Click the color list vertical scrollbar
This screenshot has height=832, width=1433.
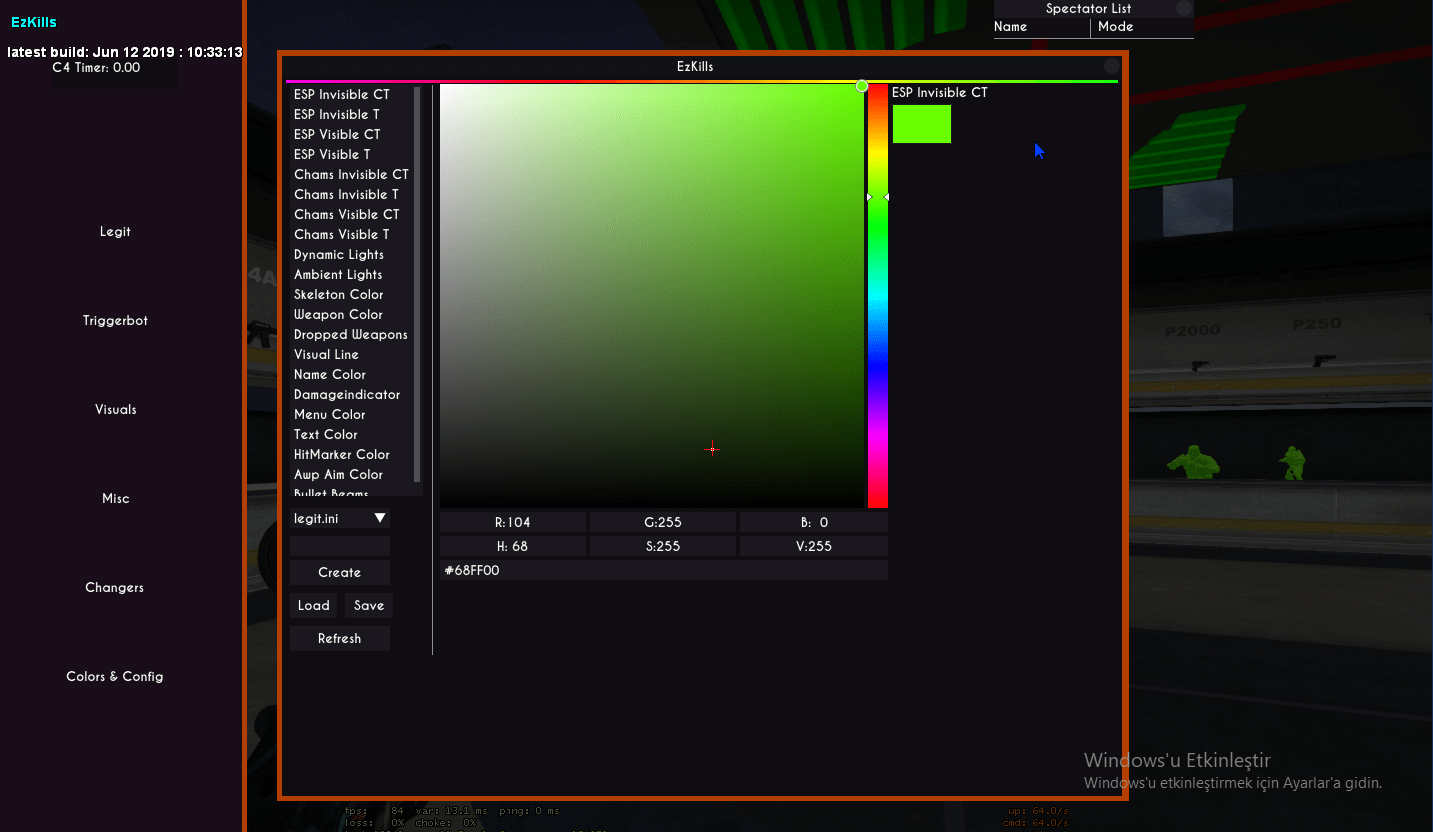point(417,284)
